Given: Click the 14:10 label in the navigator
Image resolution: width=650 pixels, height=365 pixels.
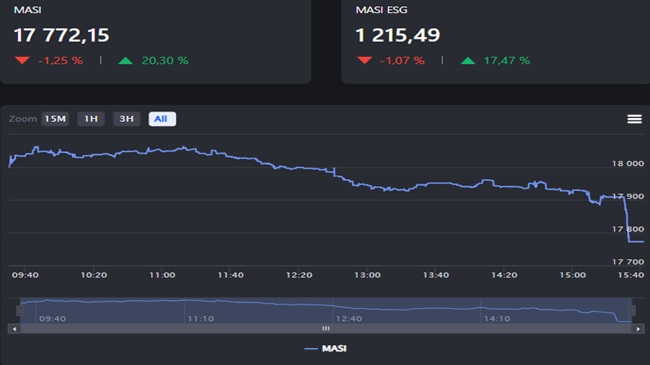Looking at the screenshot, I should pyautogui.click(x=497, y=319).
